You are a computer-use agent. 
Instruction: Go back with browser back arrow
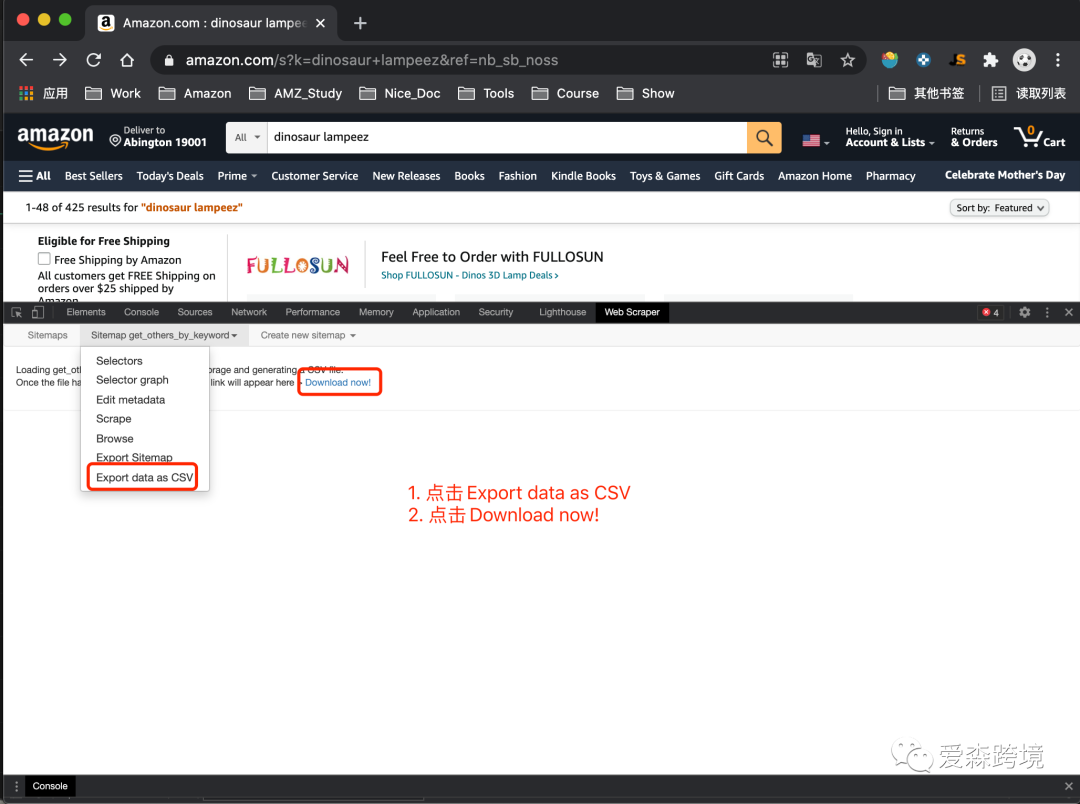point(26,60)
